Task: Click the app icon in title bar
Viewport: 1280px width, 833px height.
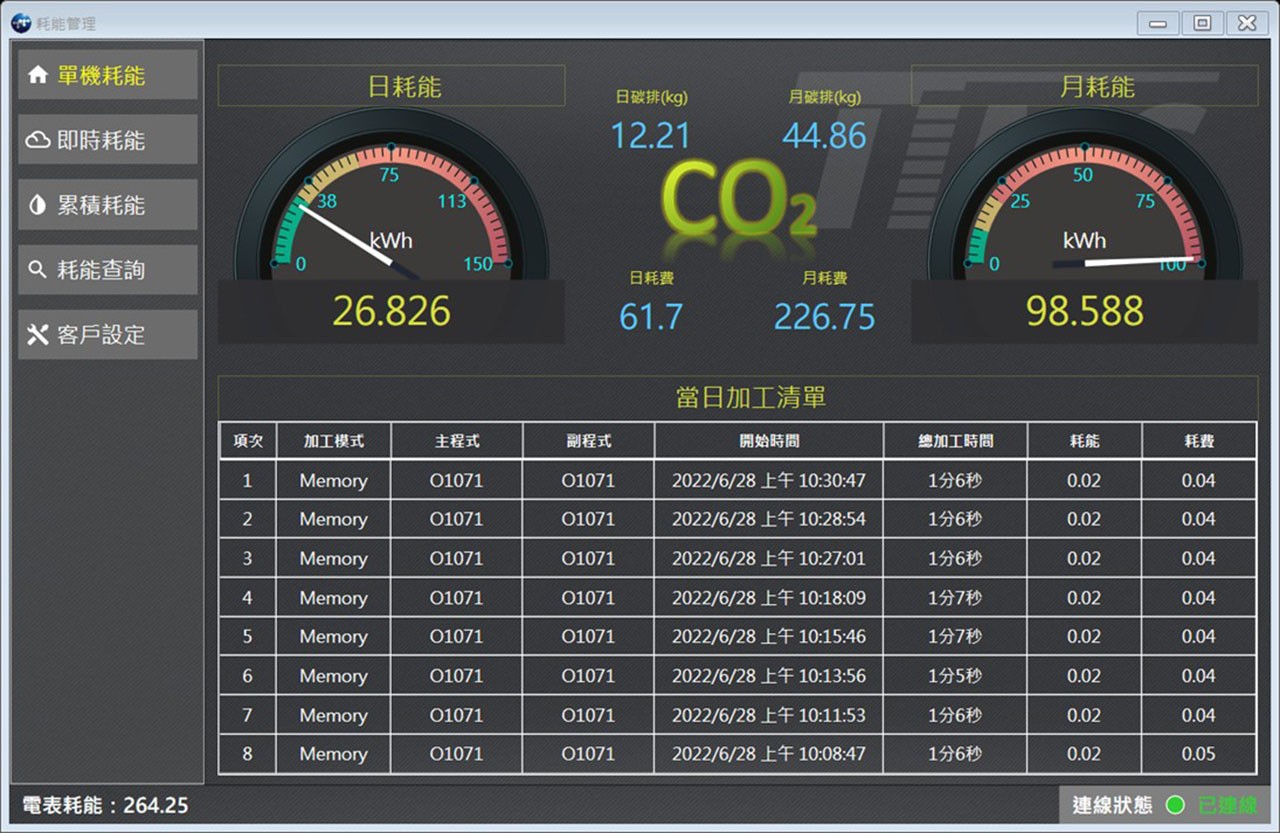Action: (21, 22)
